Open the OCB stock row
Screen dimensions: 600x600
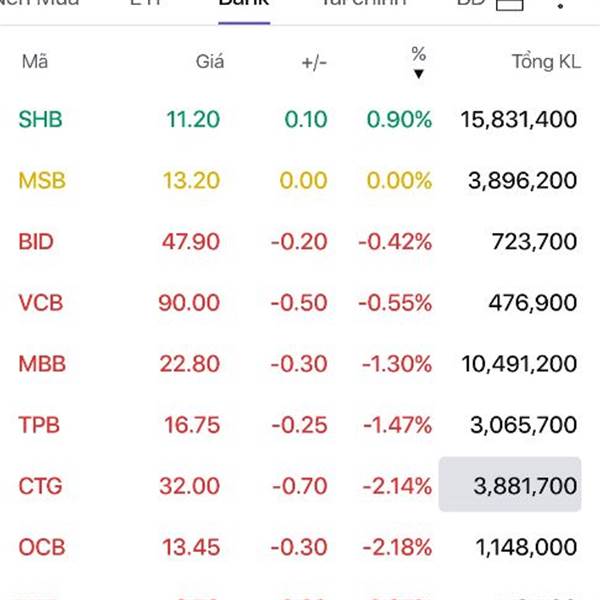point(298,547)
